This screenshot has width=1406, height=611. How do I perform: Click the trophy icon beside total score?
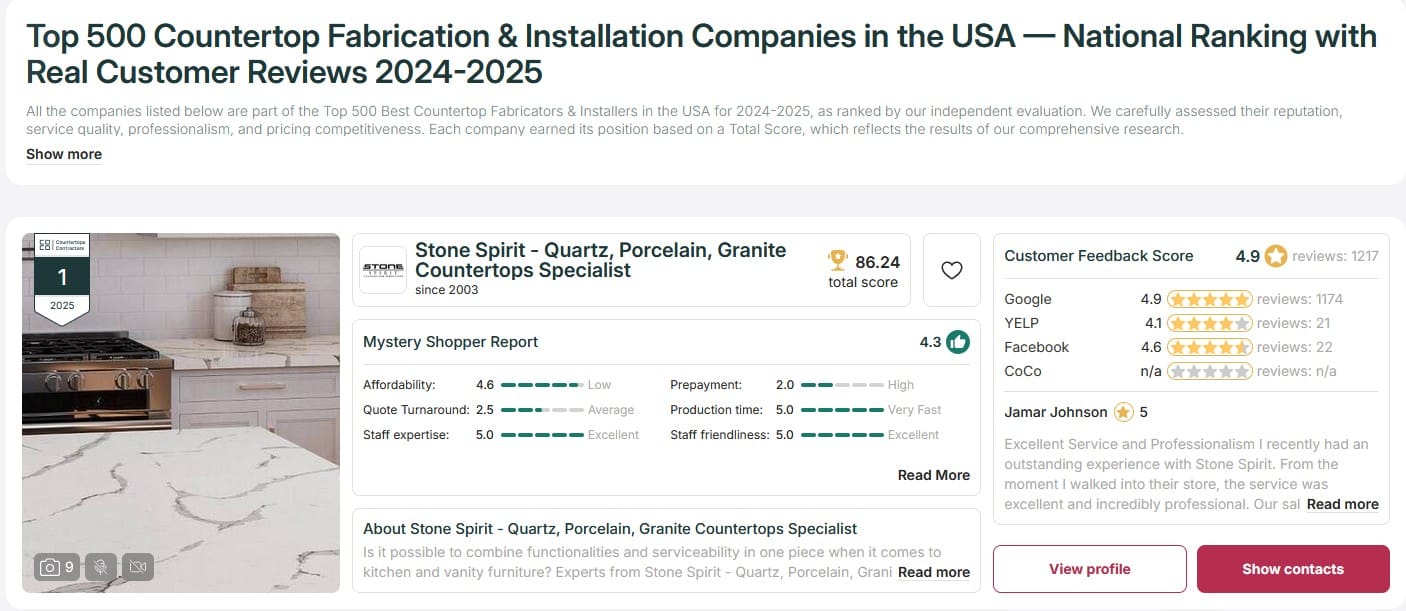pyautogui.click(x=838, y=261)
